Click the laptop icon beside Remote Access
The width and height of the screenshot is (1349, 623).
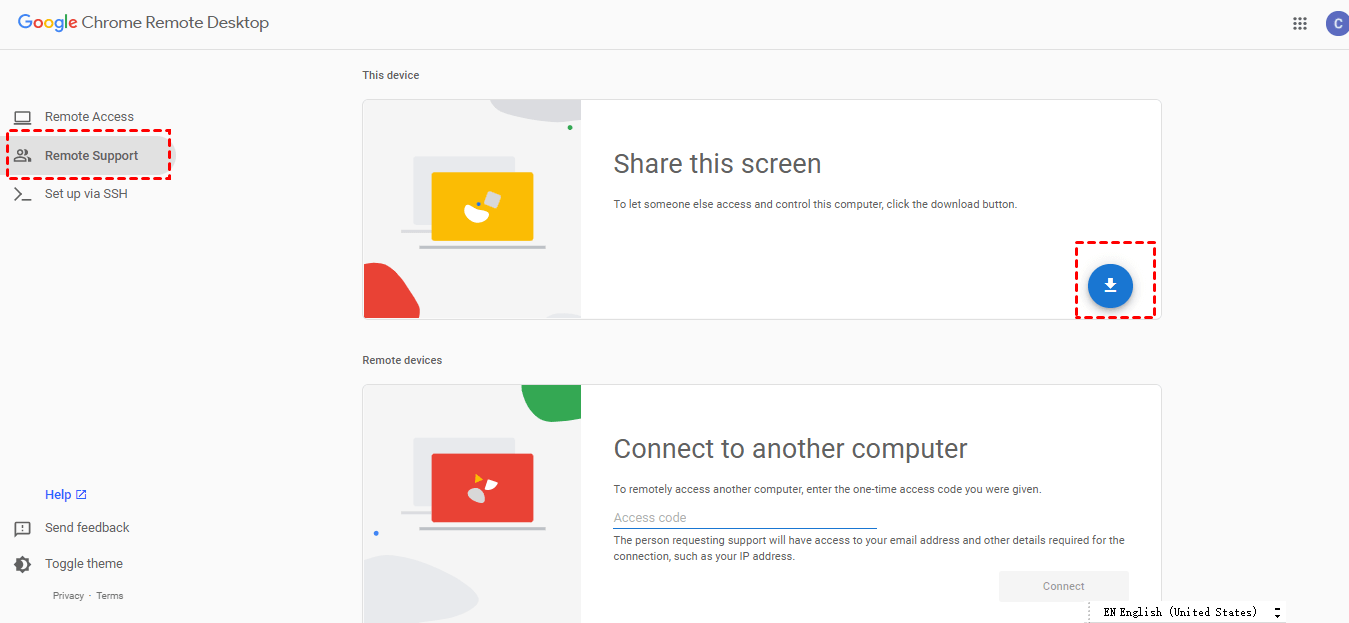[22, 117]
